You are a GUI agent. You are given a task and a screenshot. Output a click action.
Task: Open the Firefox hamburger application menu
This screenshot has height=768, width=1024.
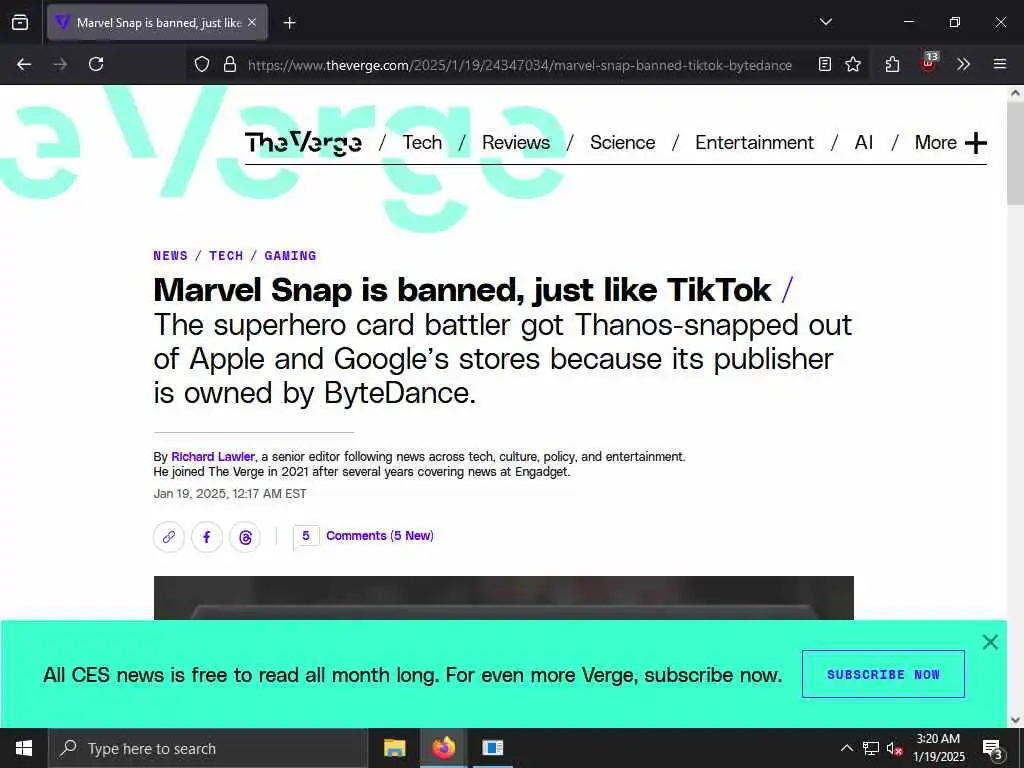tap(999, 64)
